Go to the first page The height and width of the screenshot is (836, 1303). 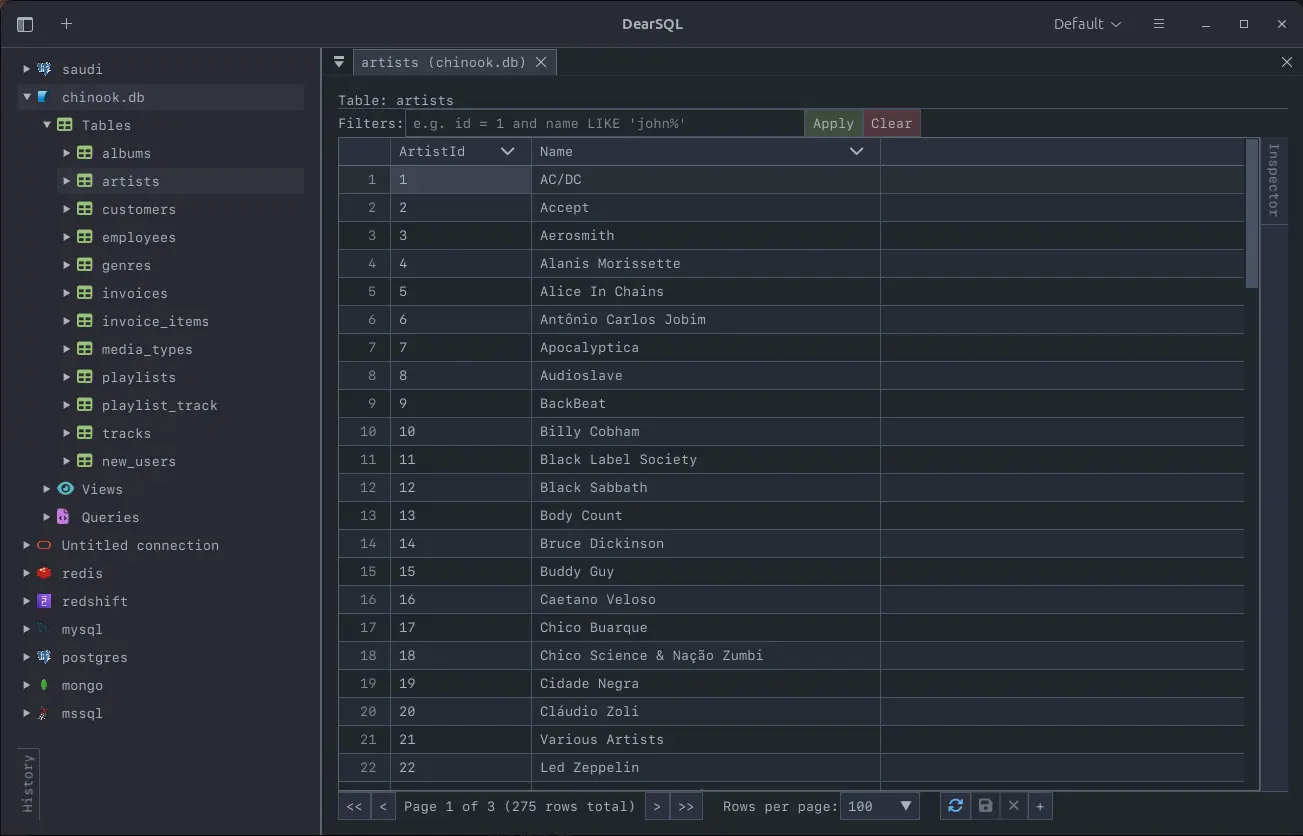pyautogui.click(x=354, y=806)
